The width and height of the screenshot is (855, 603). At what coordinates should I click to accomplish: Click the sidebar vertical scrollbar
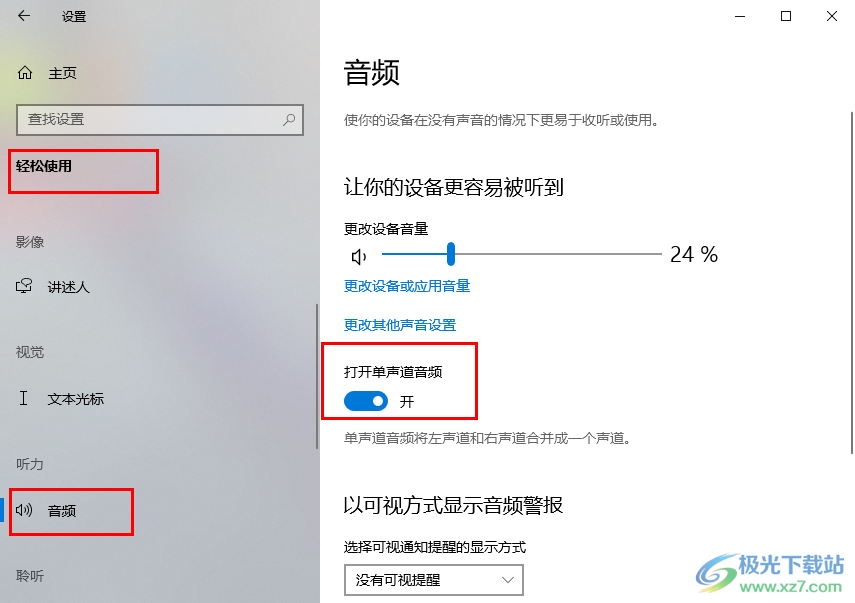coord(317,376)
